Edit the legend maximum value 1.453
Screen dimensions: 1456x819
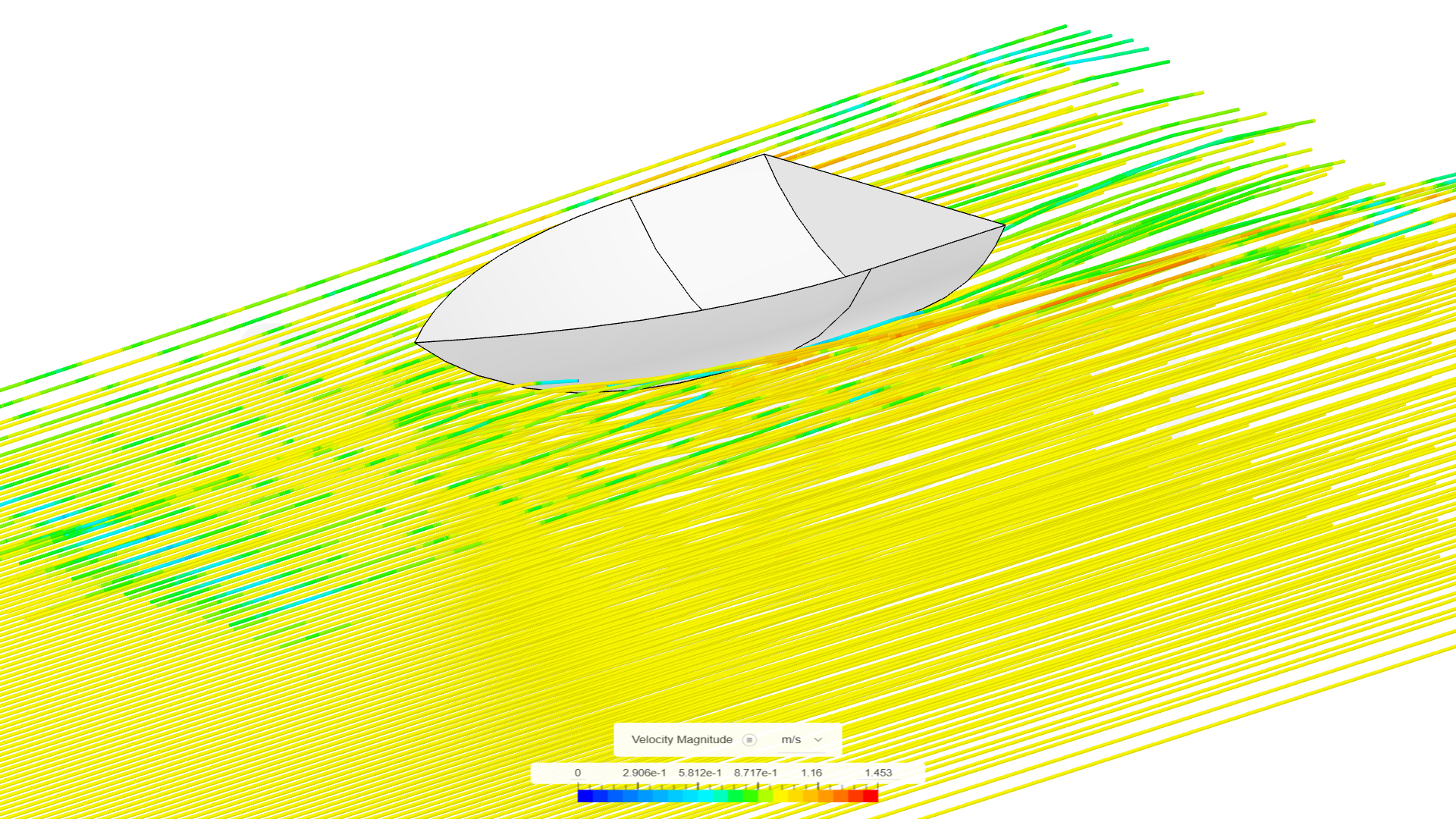879,770
